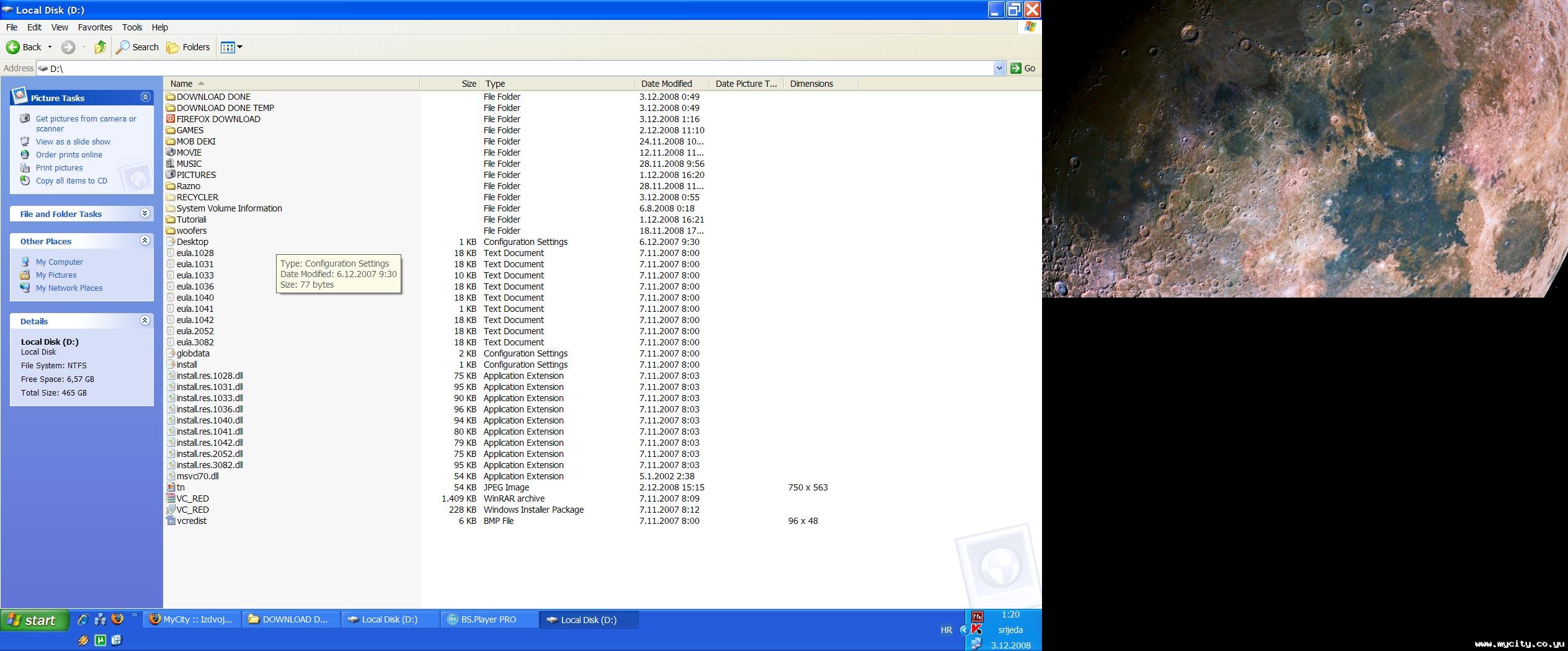Image resolution: width=1568 pixels, height=651 pixels.
Task: Click View as a slide show
Action: [73, 141]
